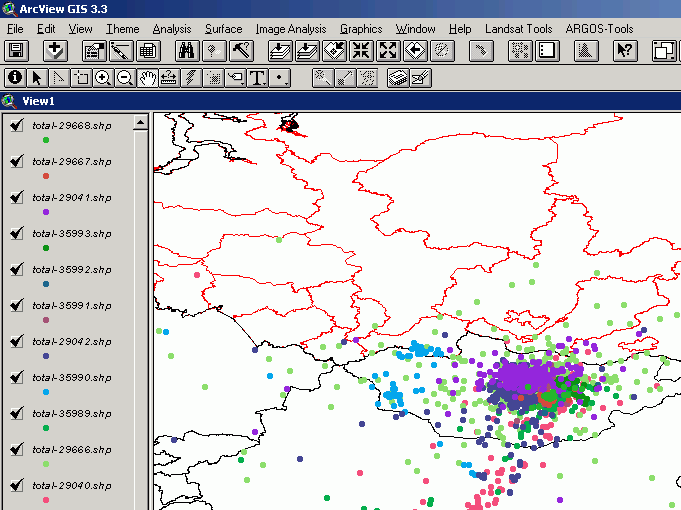This screenshot has width=681, height=510.
Task: Select the Text tool
Action: pos(257,77)
